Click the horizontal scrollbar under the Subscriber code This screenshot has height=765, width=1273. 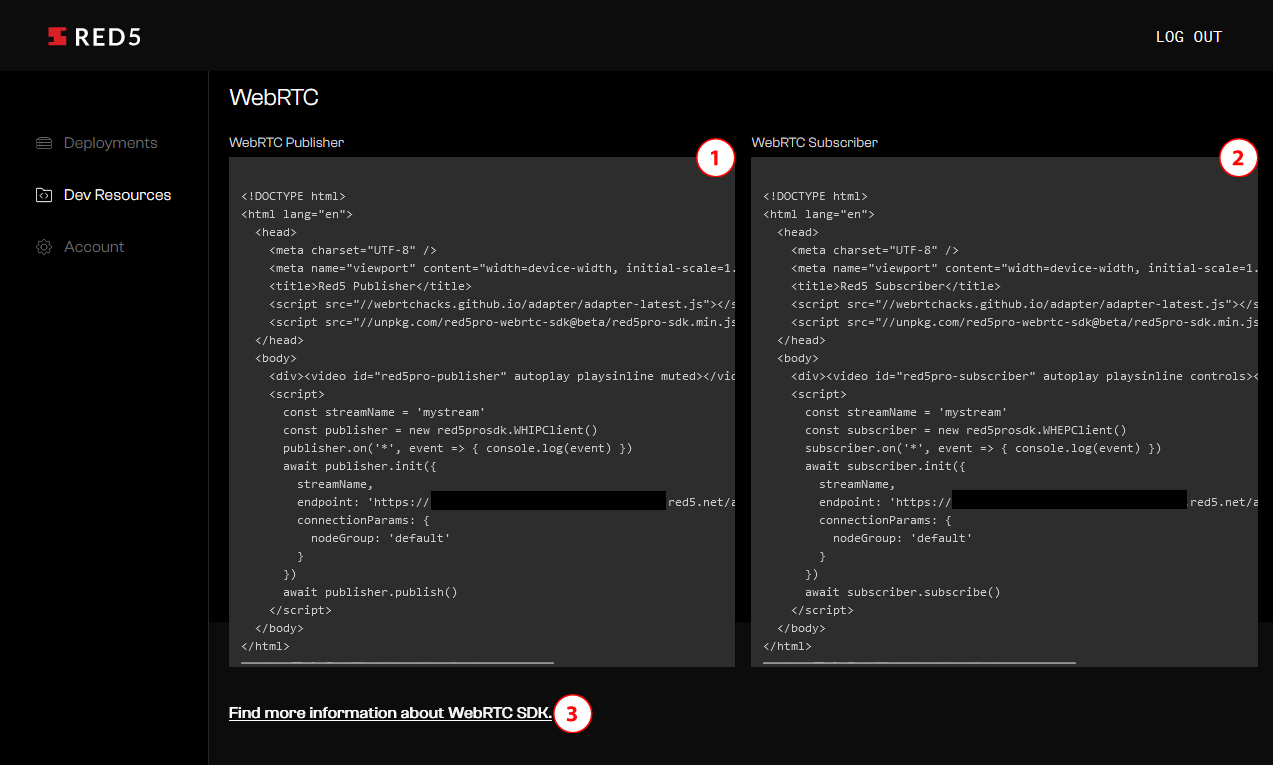[919, 662]
